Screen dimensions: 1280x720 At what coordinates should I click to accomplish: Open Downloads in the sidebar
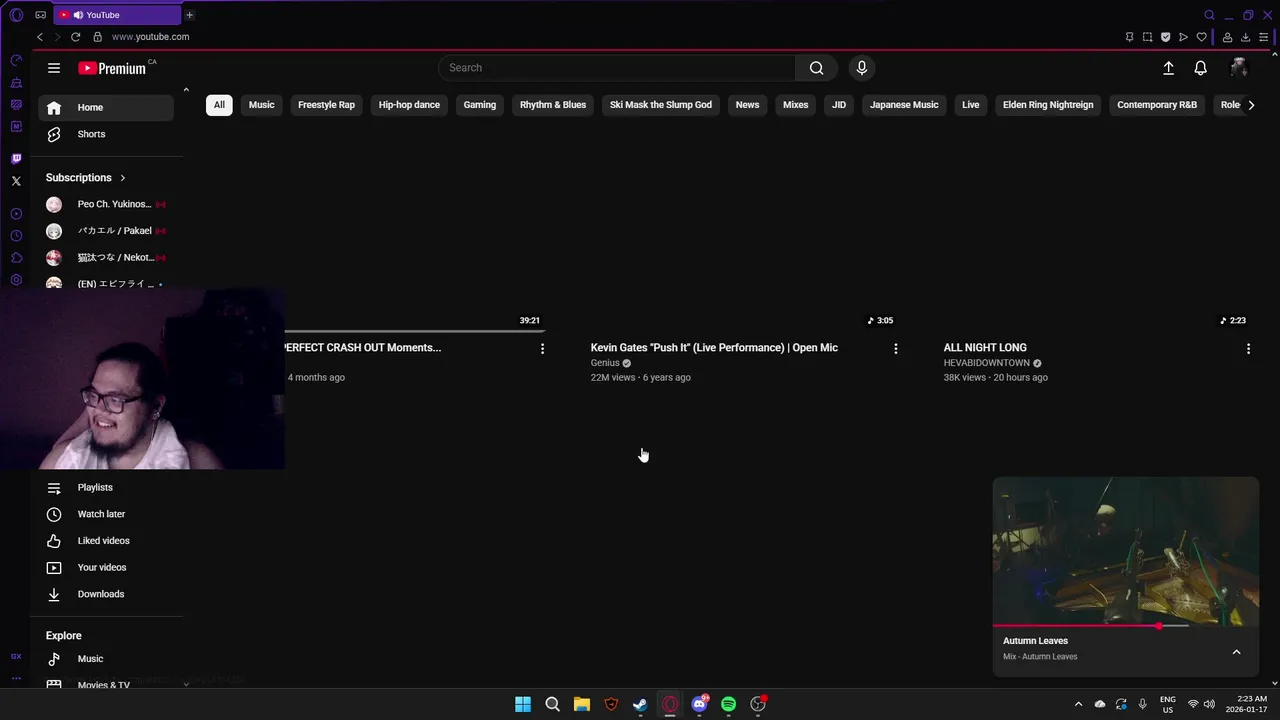pos(106,594)
